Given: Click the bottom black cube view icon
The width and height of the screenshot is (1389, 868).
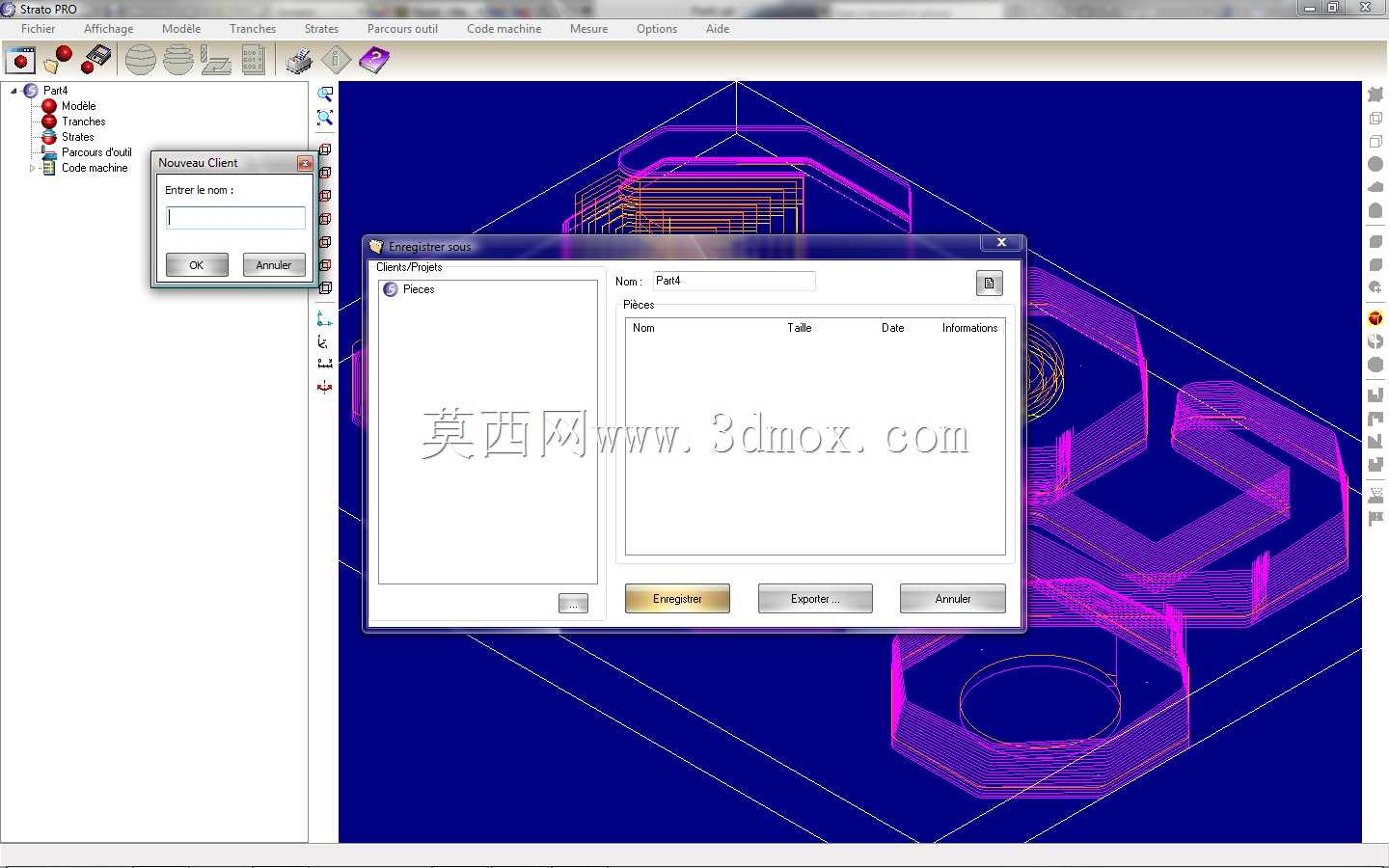Looking at the screenshot, I should click(x=325, y=288).
